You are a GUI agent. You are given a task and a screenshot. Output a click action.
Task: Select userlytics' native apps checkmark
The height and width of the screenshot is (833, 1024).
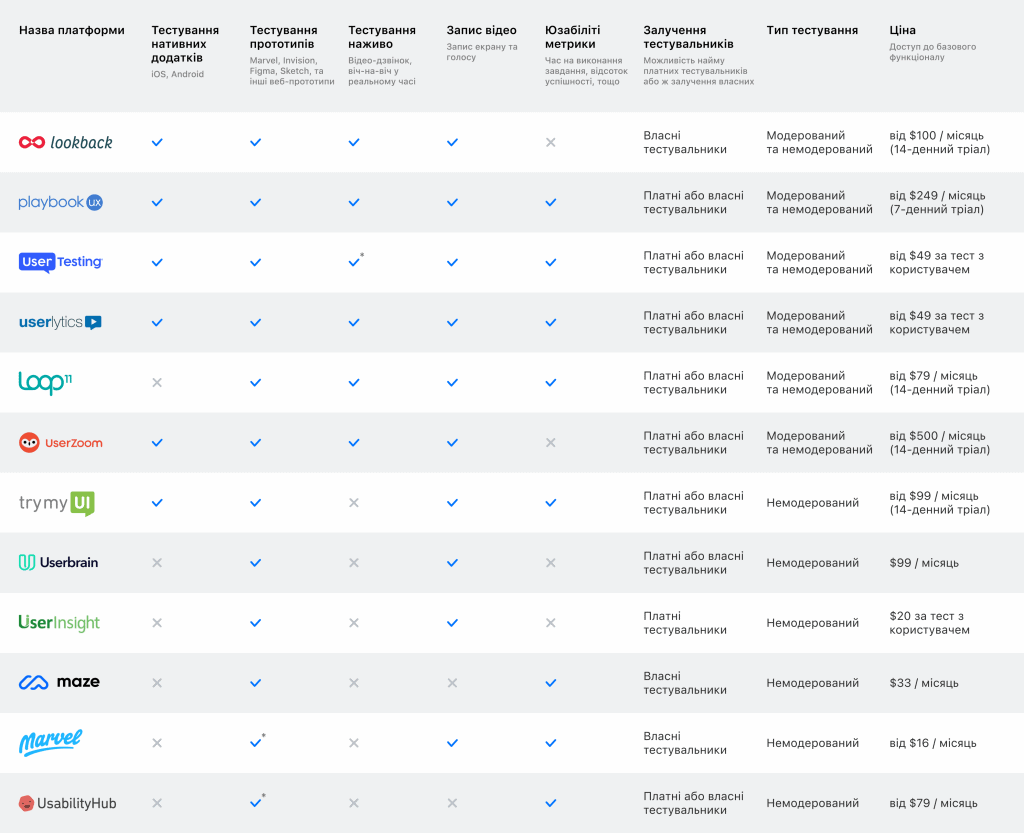coord(157,322)
